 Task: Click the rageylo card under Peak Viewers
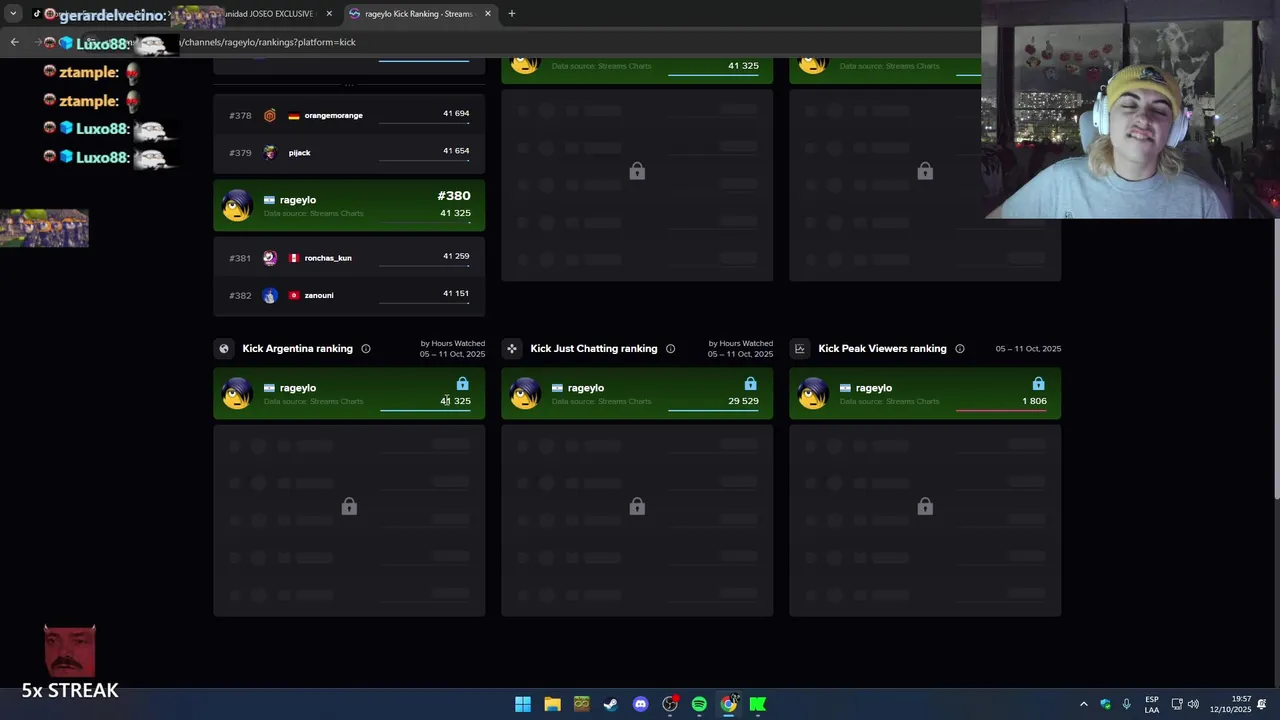tap(925, 393)
